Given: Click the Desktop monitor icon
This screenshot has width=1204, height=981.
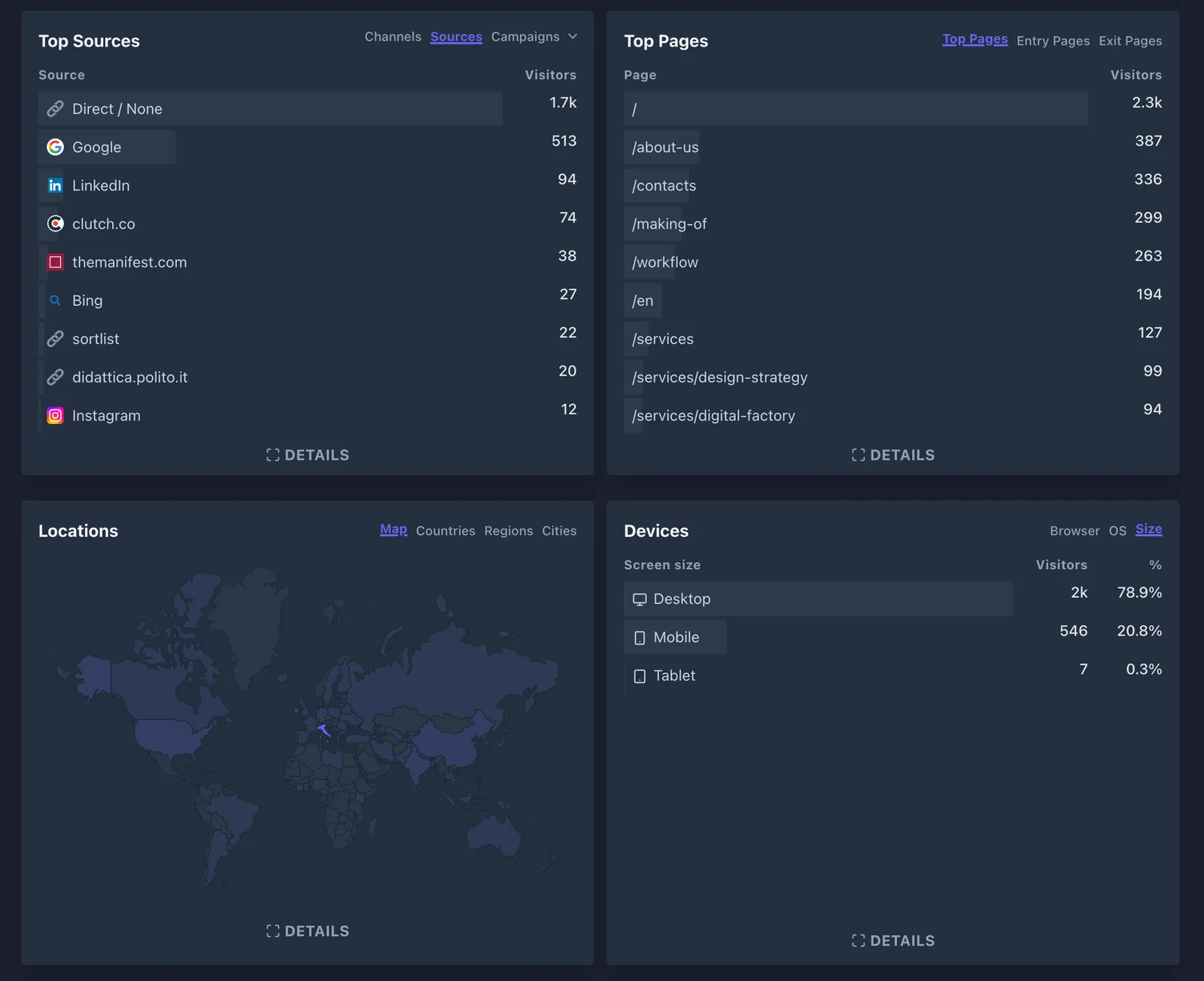Looking at the screenshot, I should 640,599.
